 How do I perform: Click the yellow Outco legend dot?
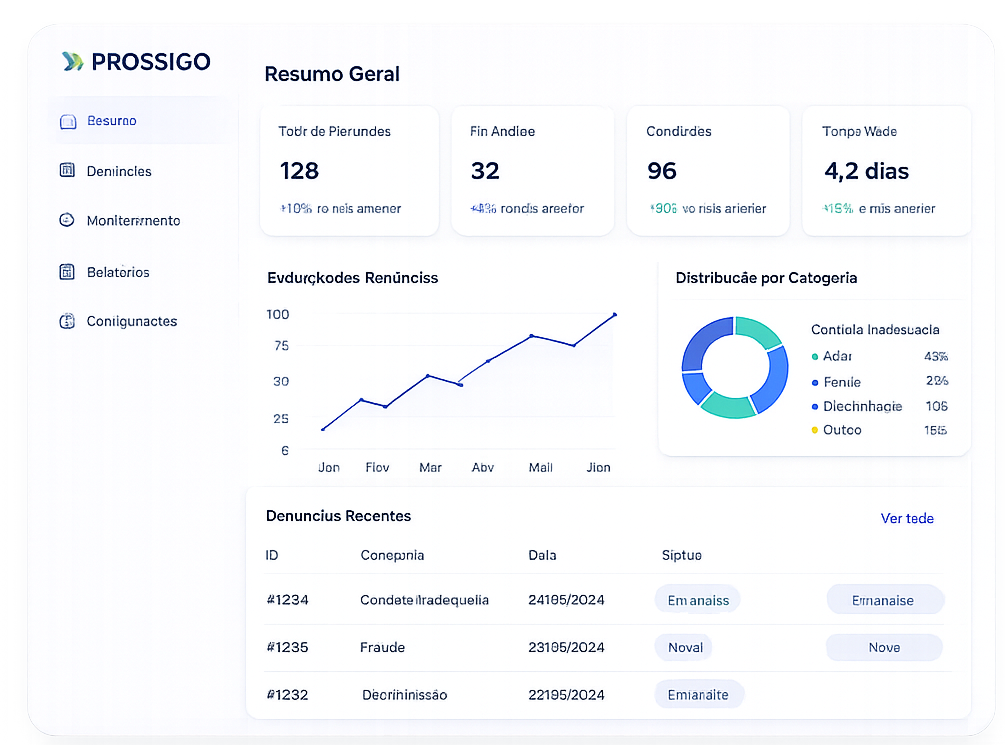pos(815,430)
